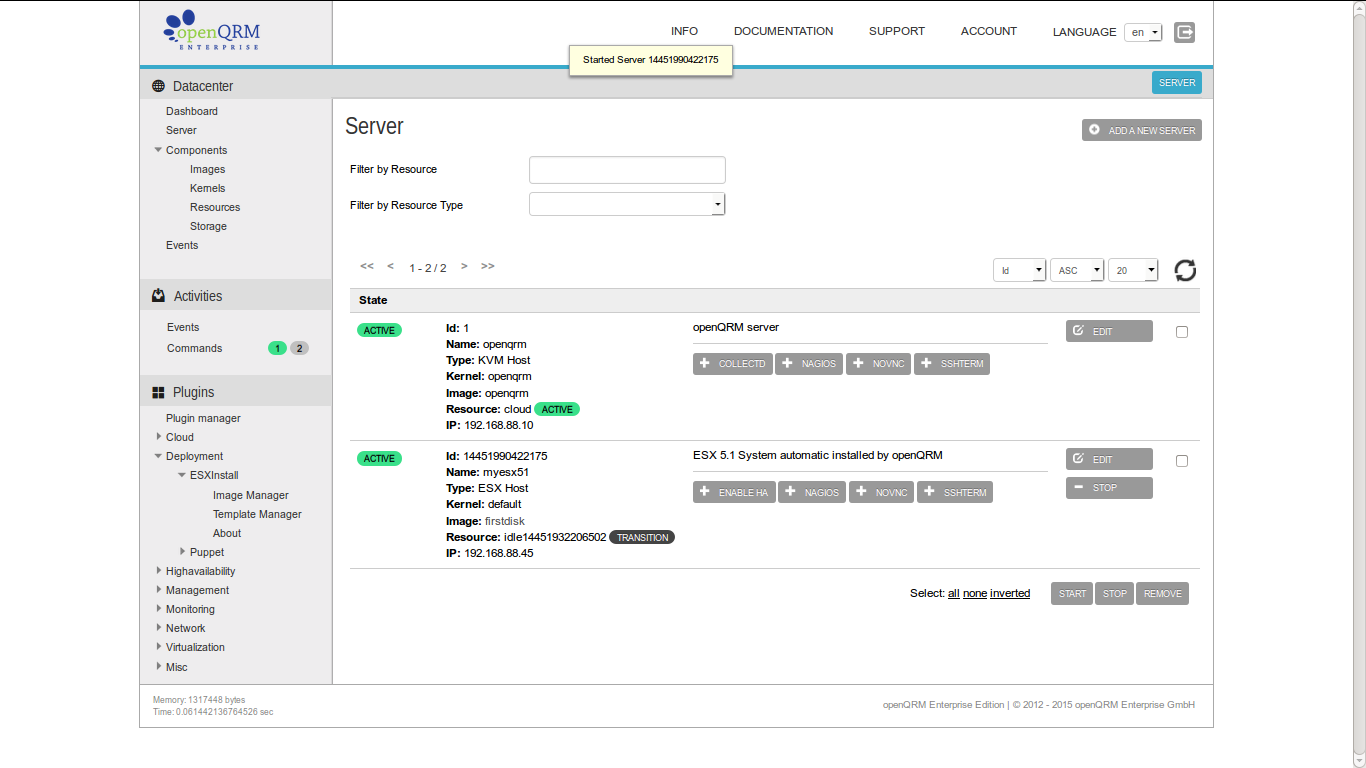Edit the openqrm server entry
This screenshot has height=768, width=1366.
1109,331
